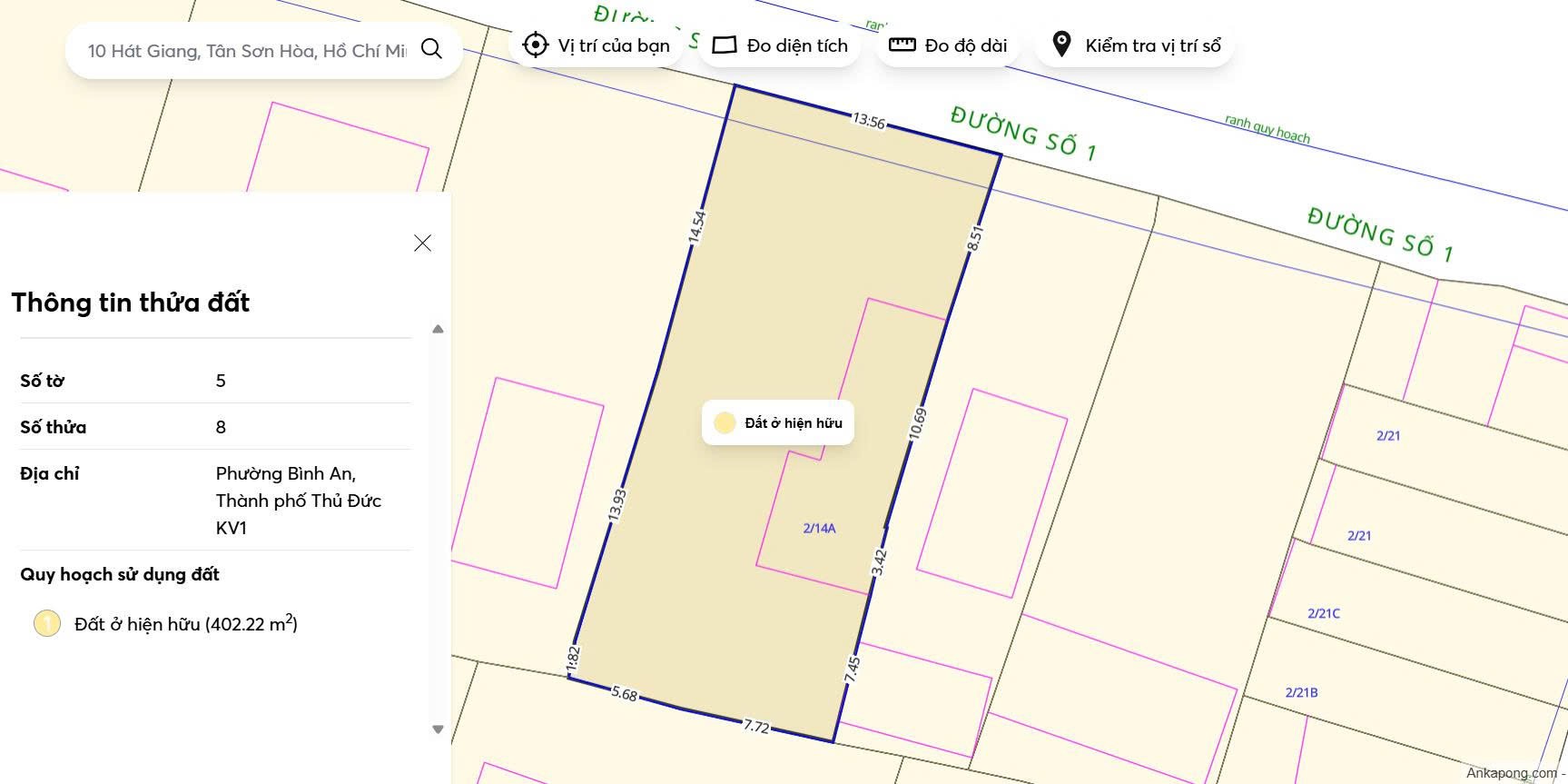
Task: Click the rectangle area measure icon
Action: [x=725, y=45]
